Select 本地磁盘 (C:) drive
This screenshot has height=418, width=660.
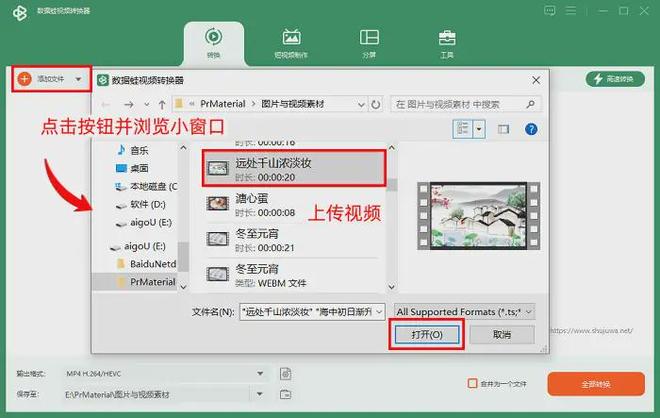click(146, 186)
